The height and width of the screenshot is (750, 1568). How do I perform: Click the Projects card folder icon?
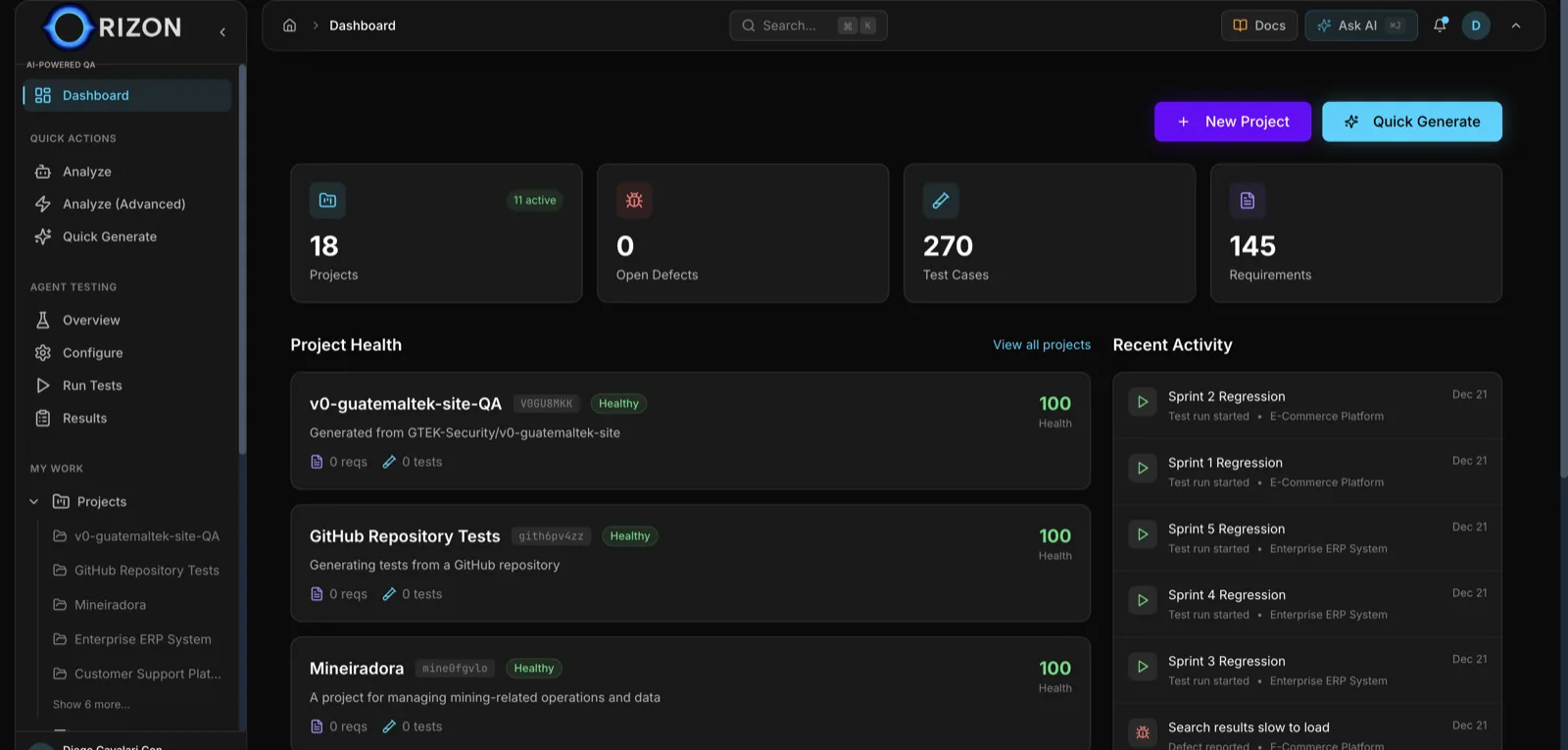click(327, 200)
